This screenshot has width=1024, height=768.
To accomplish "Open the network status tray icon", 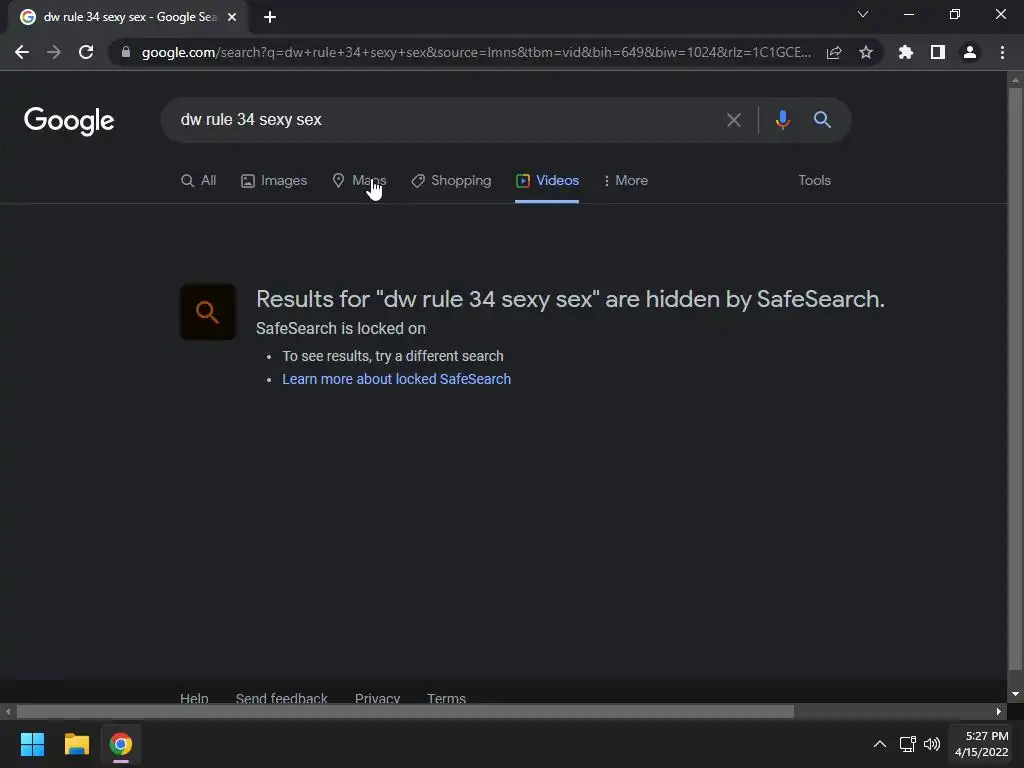I will pos(908,744).
